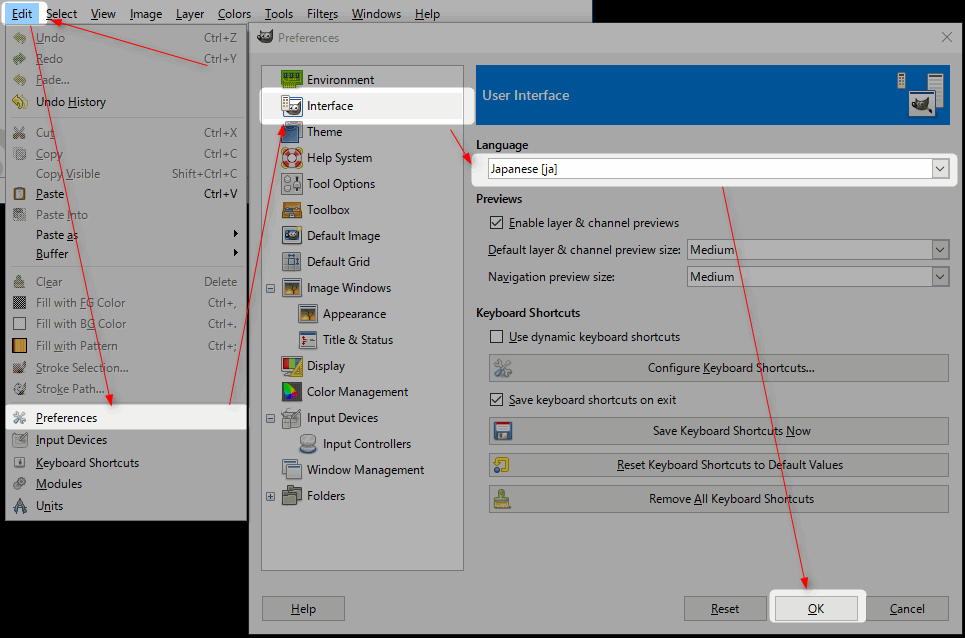This screenshot has width=965, height=638.
Task: Click the Toolbox category icon
Action: pyautogui.click(x=292, y=210)
